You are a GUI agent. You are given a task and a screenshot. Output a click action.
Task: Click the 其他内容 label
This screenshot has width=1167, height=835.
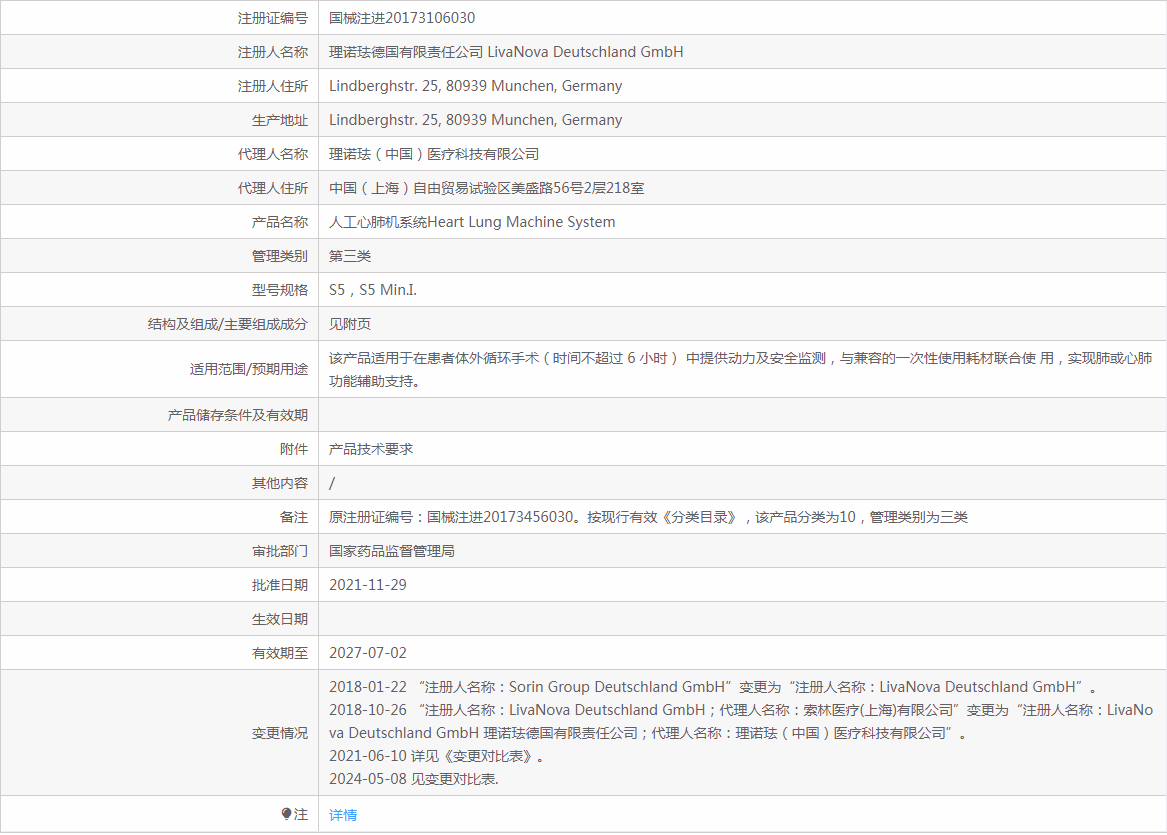[280, 483]
